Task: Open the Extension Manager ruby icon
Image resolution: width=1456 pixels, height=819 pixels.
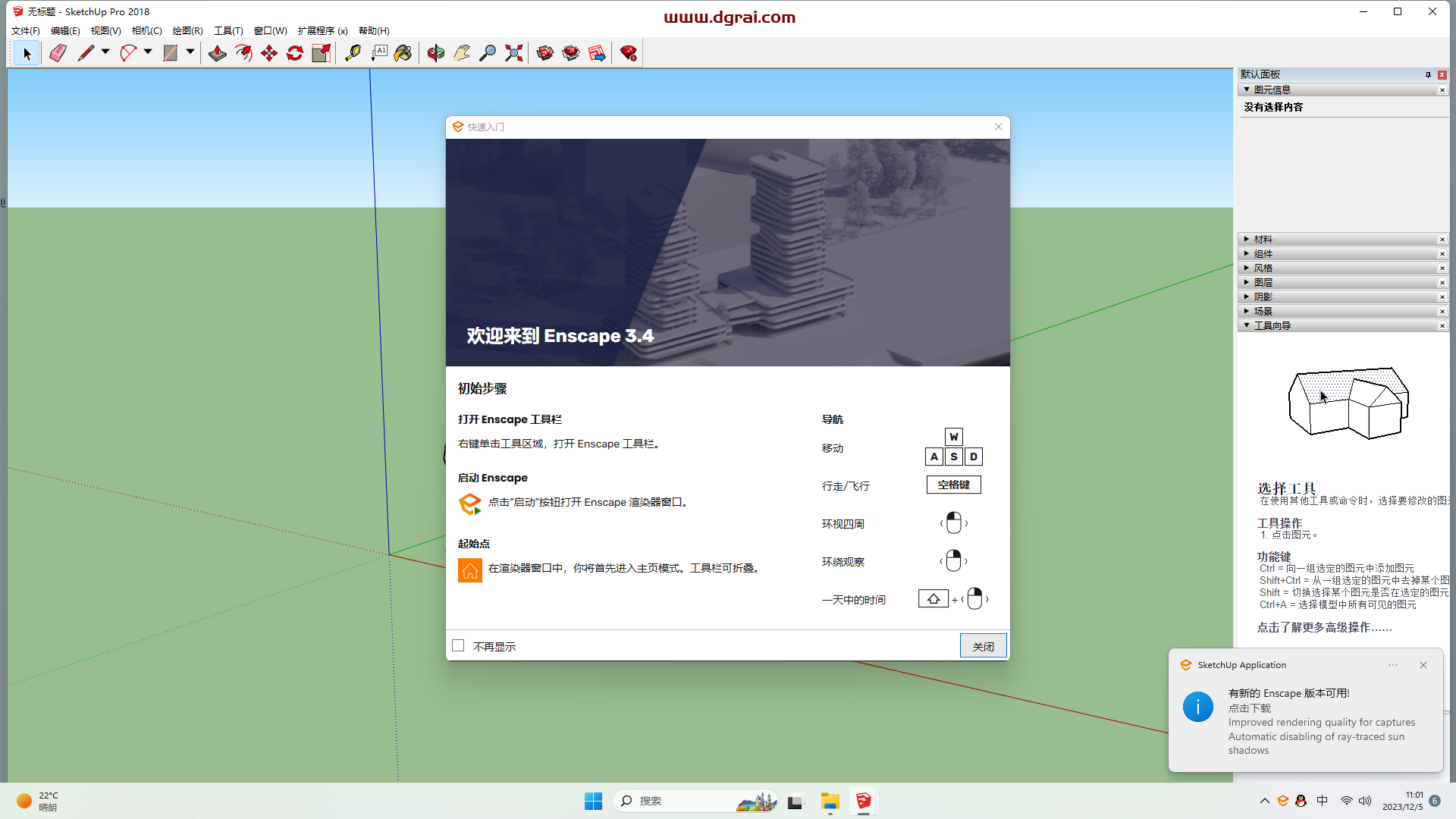Action: 629,53
